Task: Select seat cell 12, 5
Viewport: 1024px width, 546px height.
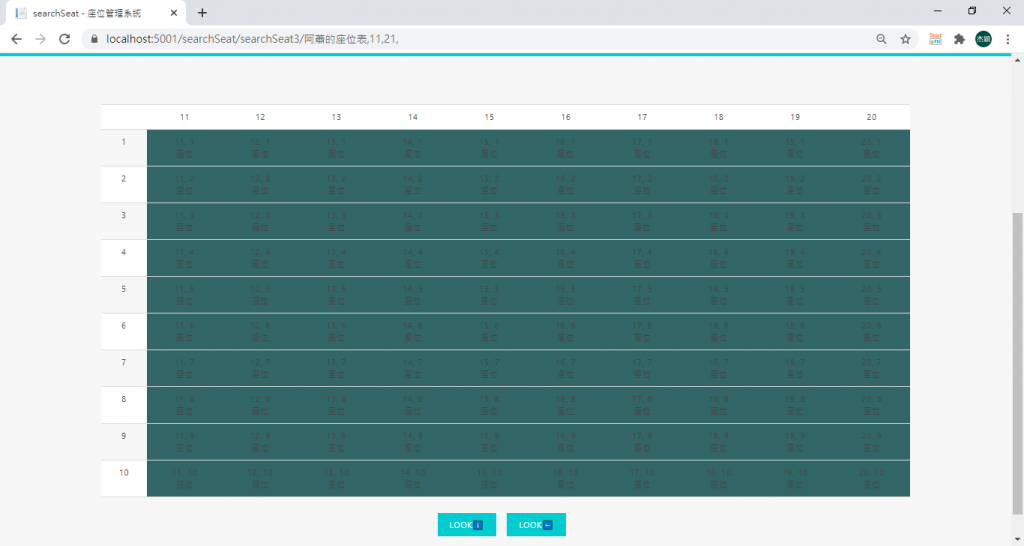Action: click(x=261, y=295)
